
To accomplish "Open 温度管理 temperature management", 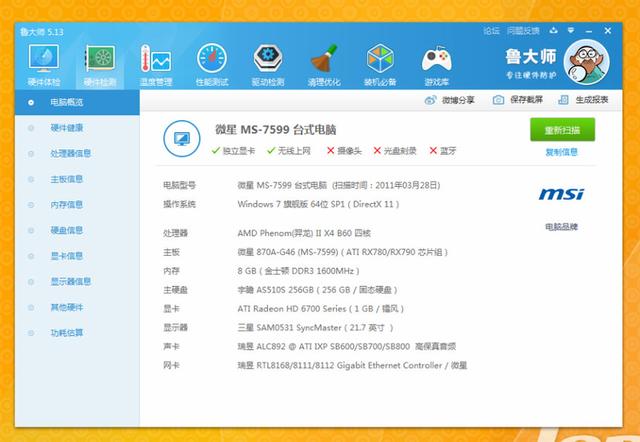I will (x=156, y=65).
